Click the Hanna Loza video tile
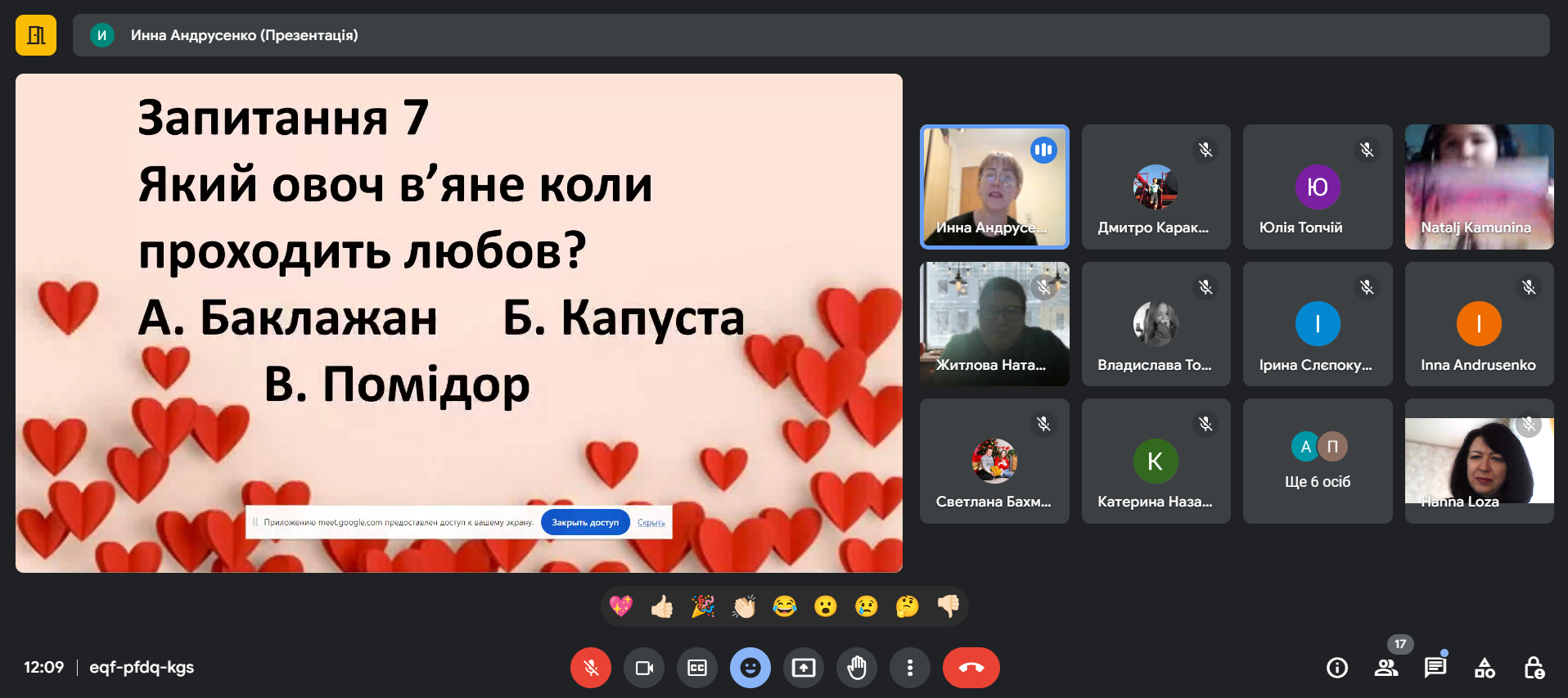This screenshot has height=698, width=1568. pyautogui.click(x=1479, y=461)
